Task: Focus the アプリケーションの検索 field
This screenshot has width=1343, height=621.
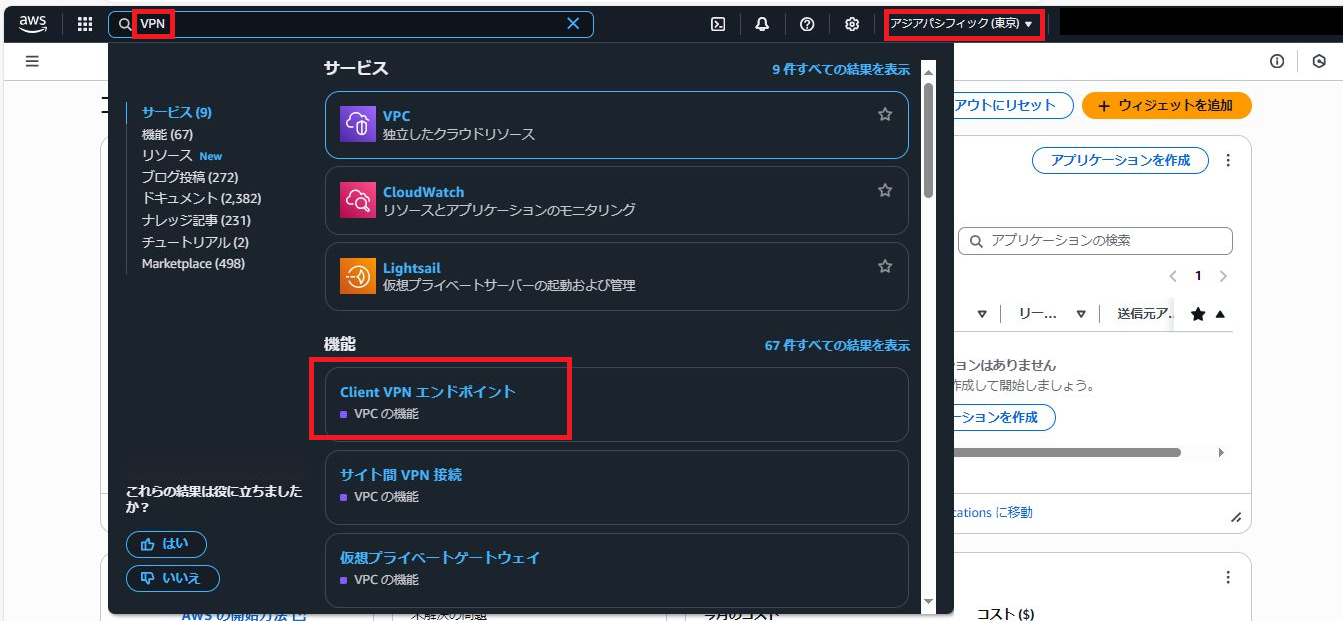Action: click(1095, 241)
